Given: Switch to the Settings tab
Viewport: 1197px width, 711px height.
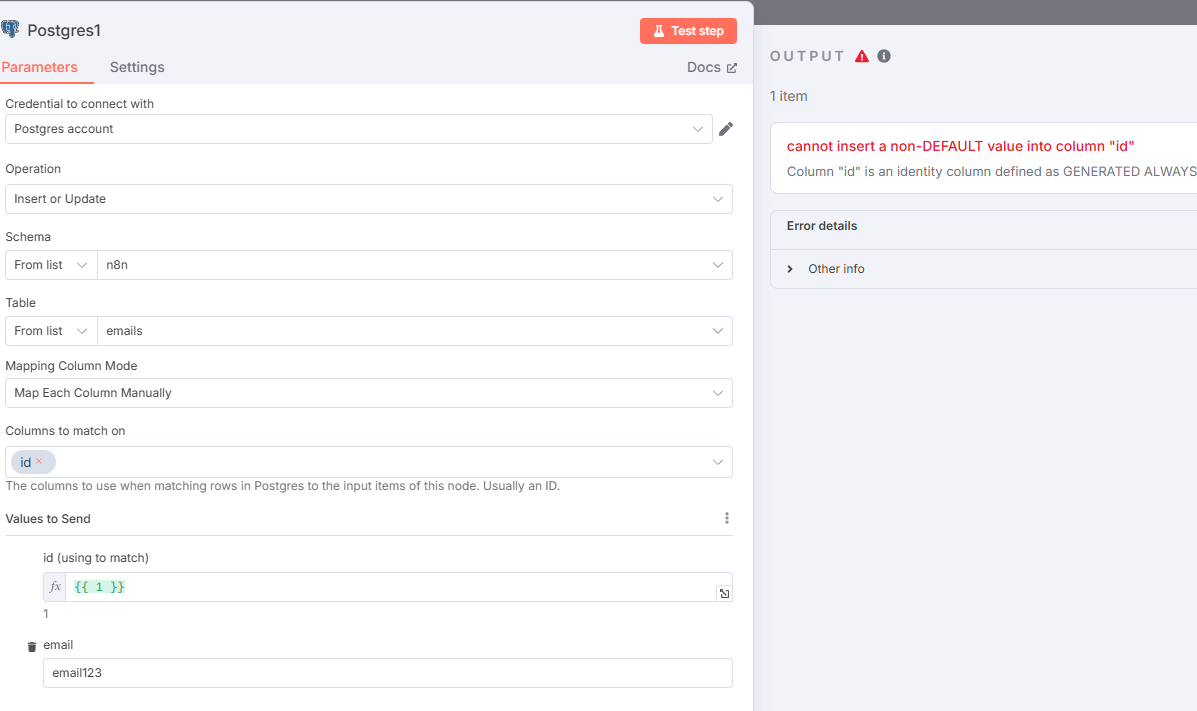Looking at the screenshot, I should pos(137,67).
